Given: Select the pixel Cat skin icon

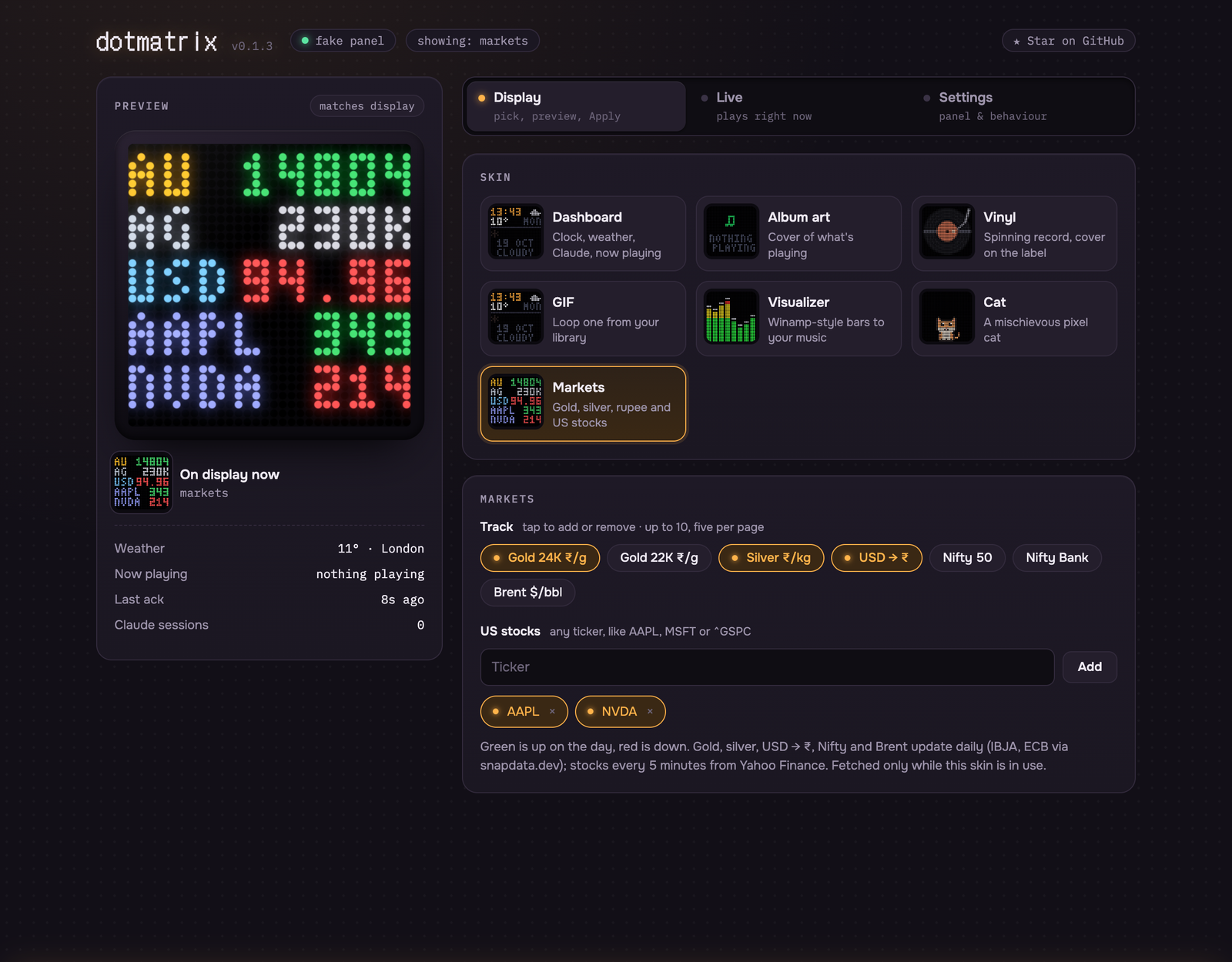Looking at the screenshot, I should tap(947, 317).
